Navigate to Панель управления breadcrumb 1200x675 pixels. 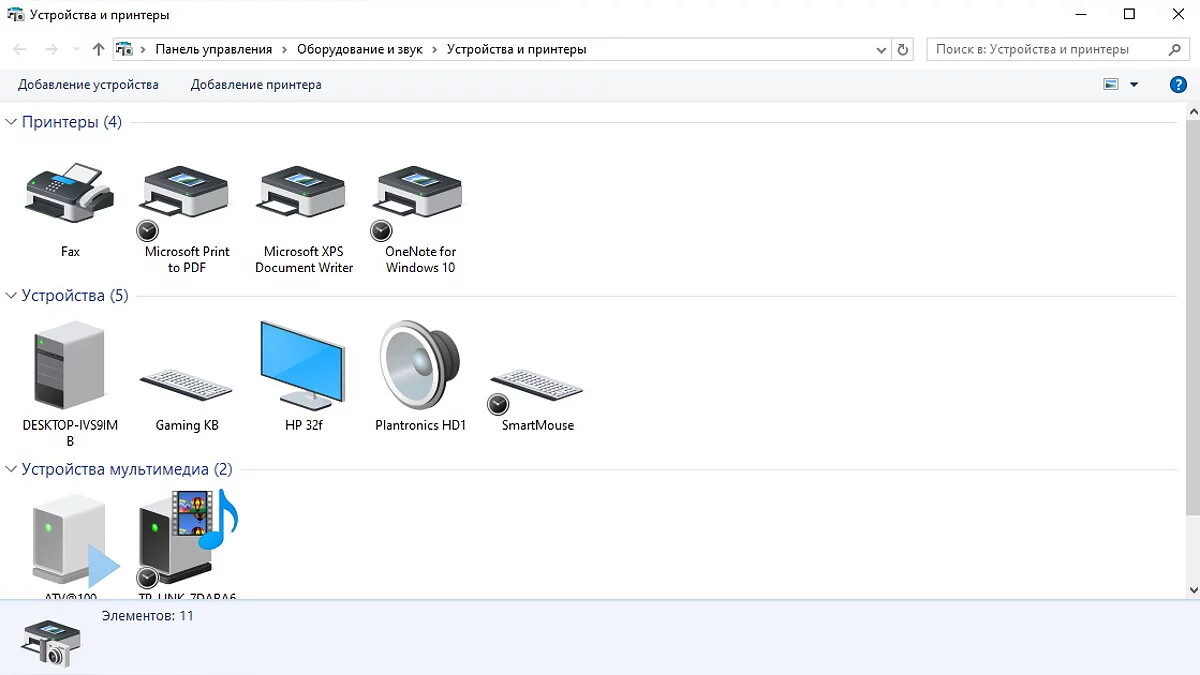point(214,49)
